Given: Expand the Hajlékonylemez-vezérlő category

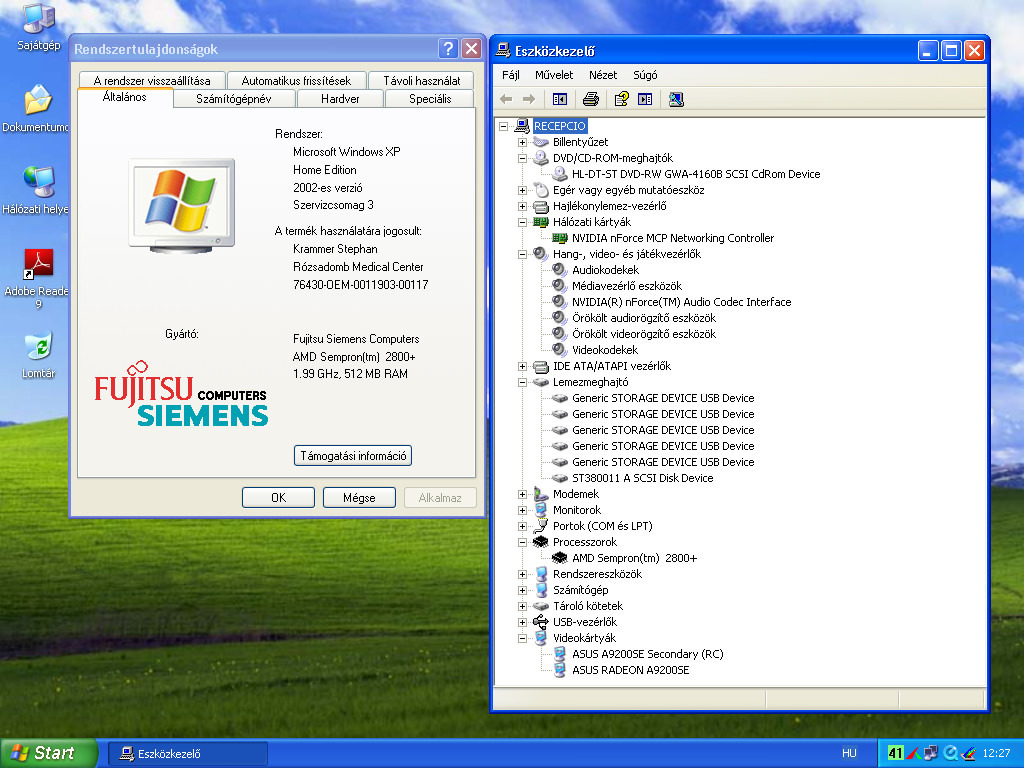Looking at the screenshot, I should (522, 206).
